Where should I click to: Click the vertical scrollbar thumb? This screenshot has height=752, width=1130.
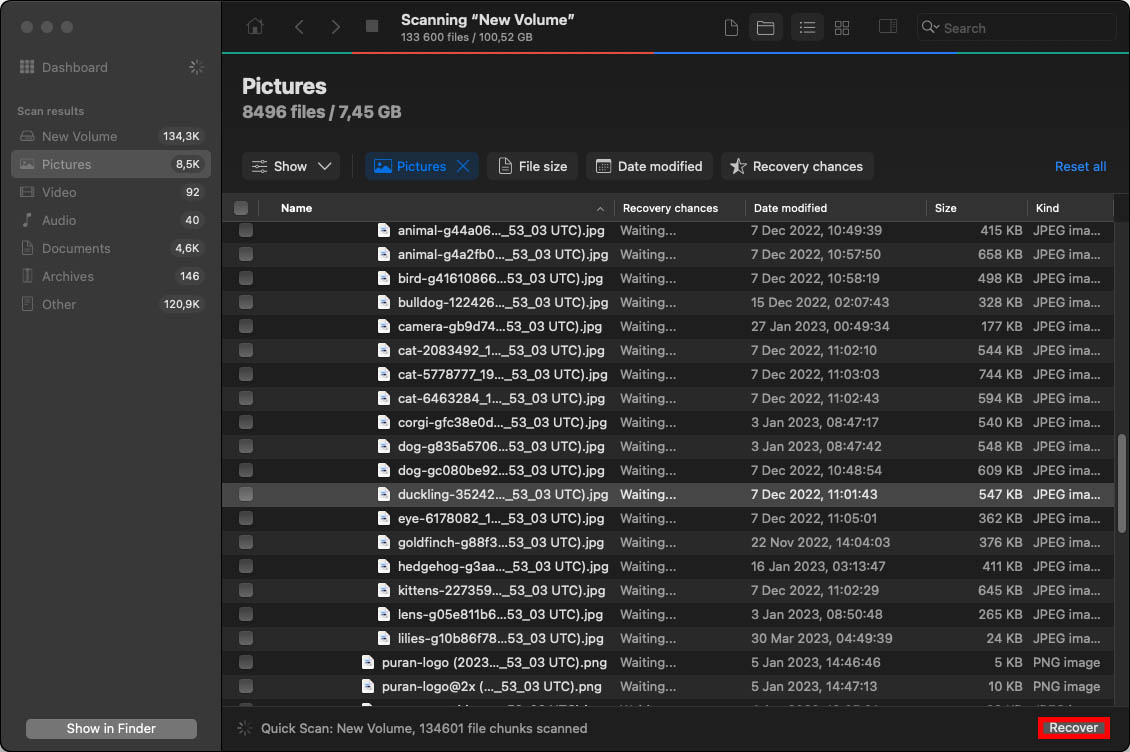1121,483
